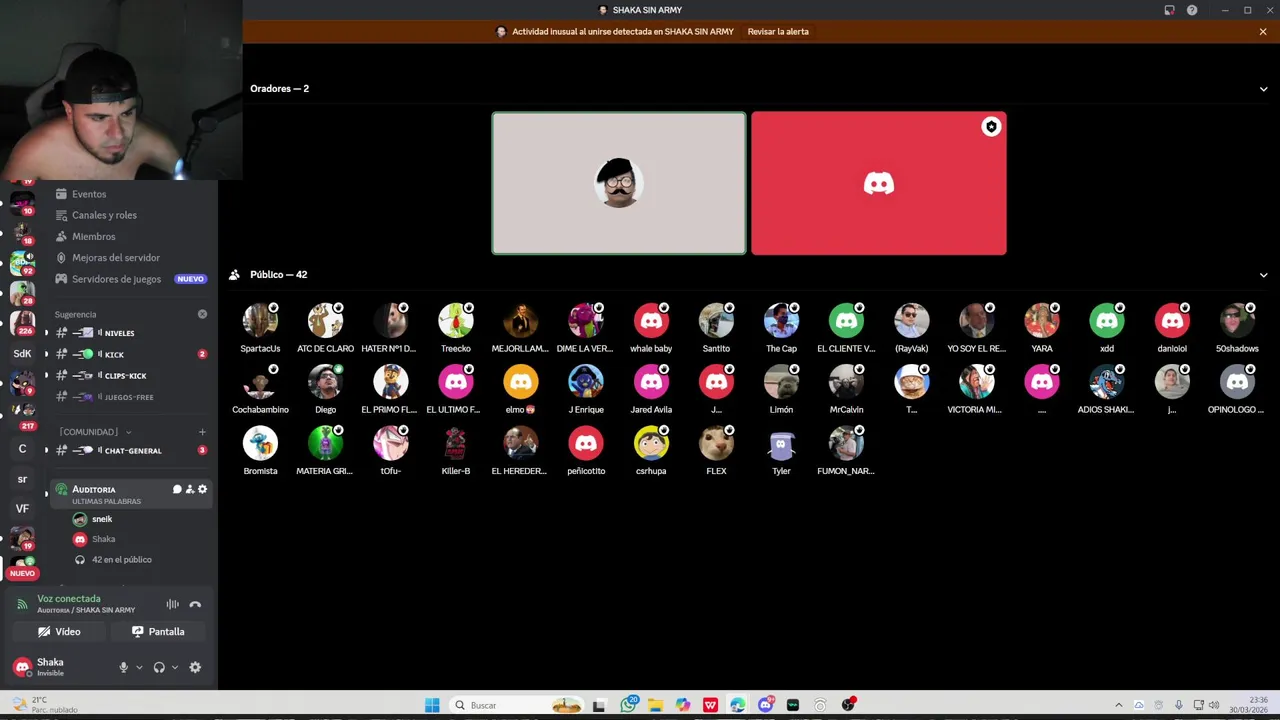The image size is (1280, 720).
Task: Click Revisar la alerta link
Action: coord(778,32)
